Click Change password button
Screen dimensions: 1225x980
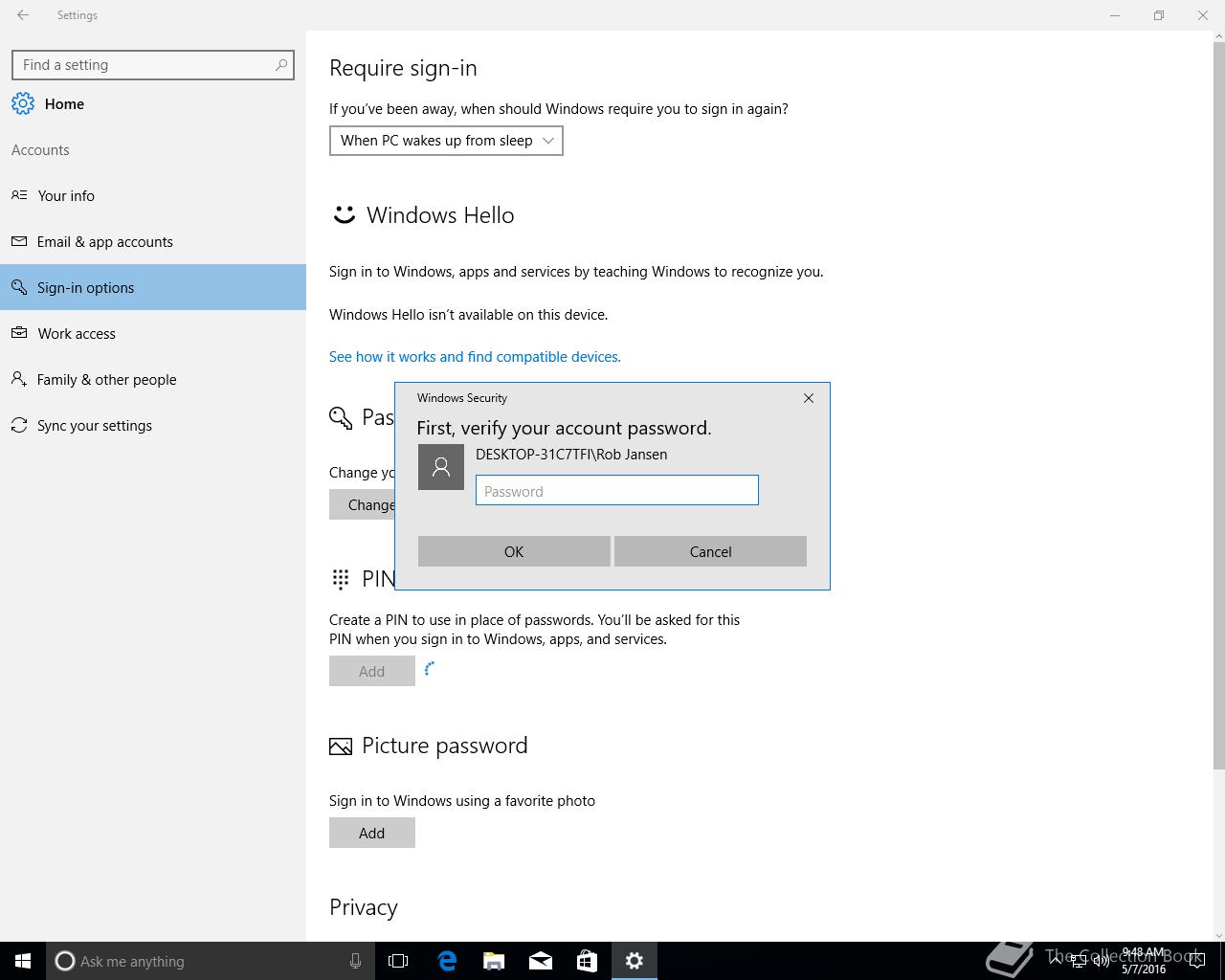tap(363, 504)
